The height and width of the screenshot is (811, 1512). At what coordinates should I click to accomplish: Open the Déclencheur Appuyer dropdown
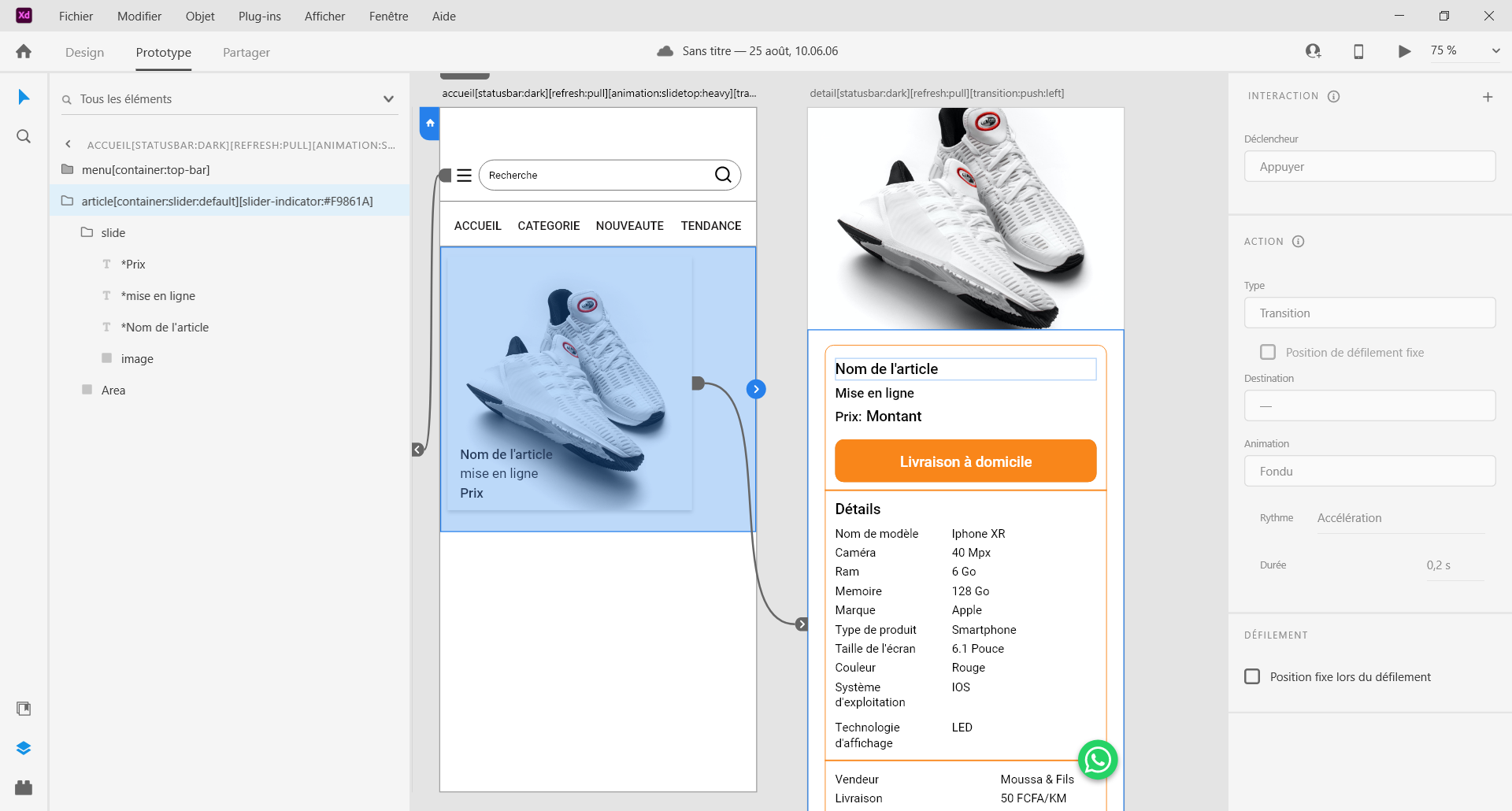click(x=1369, y=166)
